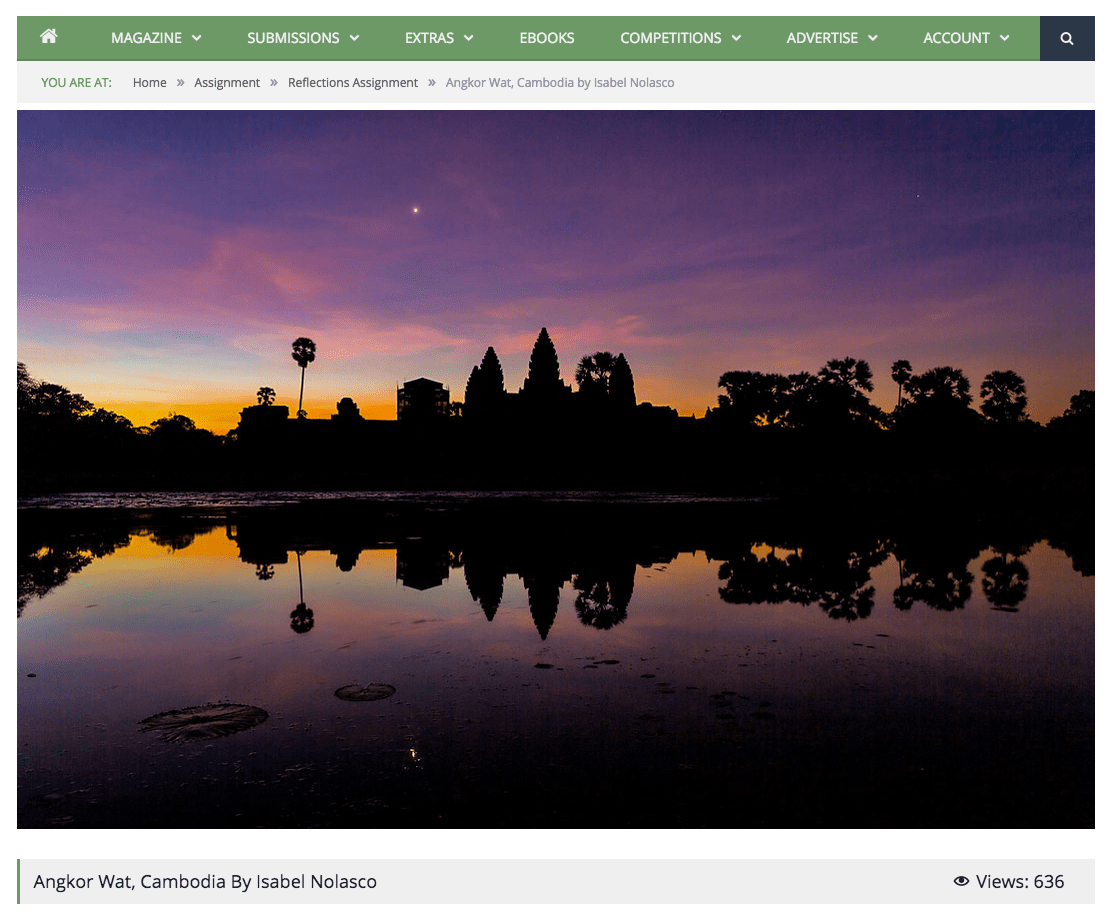Expand the Advertise dropdown chevron

tap(873, 38)
